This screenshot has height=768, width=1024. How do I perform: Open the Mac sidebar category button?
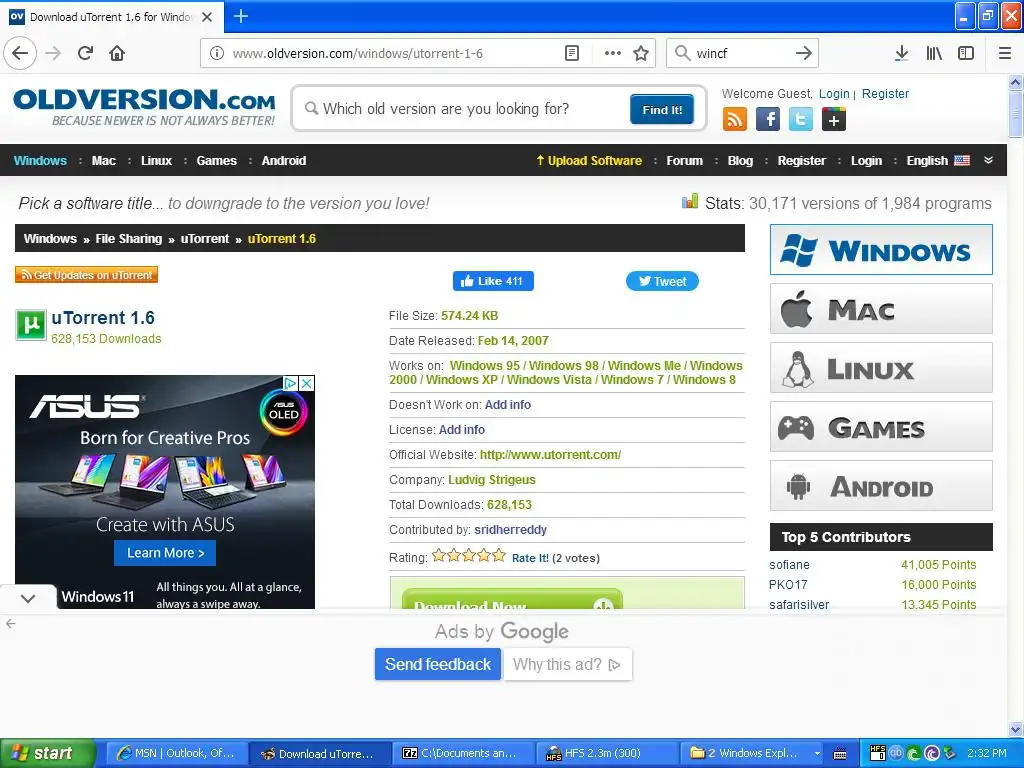pyautogui.click(x=881, y=309)
